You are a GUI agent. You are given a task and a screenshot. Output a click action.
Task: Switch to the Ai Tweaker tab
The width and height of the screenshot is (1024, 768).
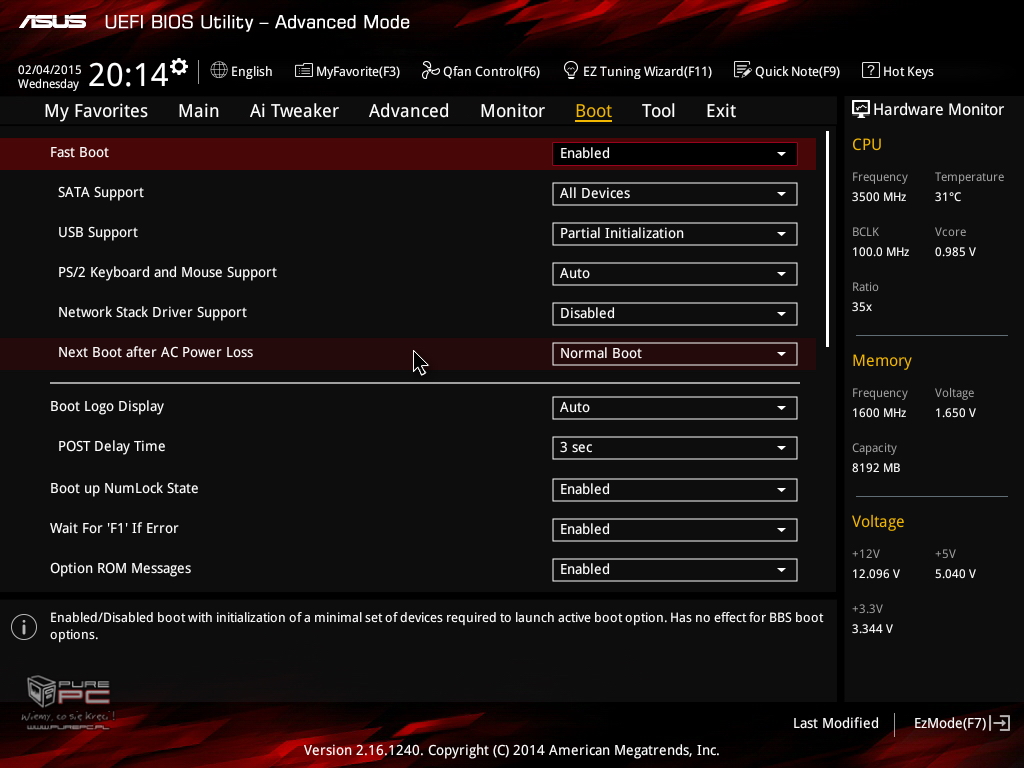[294, 111]
